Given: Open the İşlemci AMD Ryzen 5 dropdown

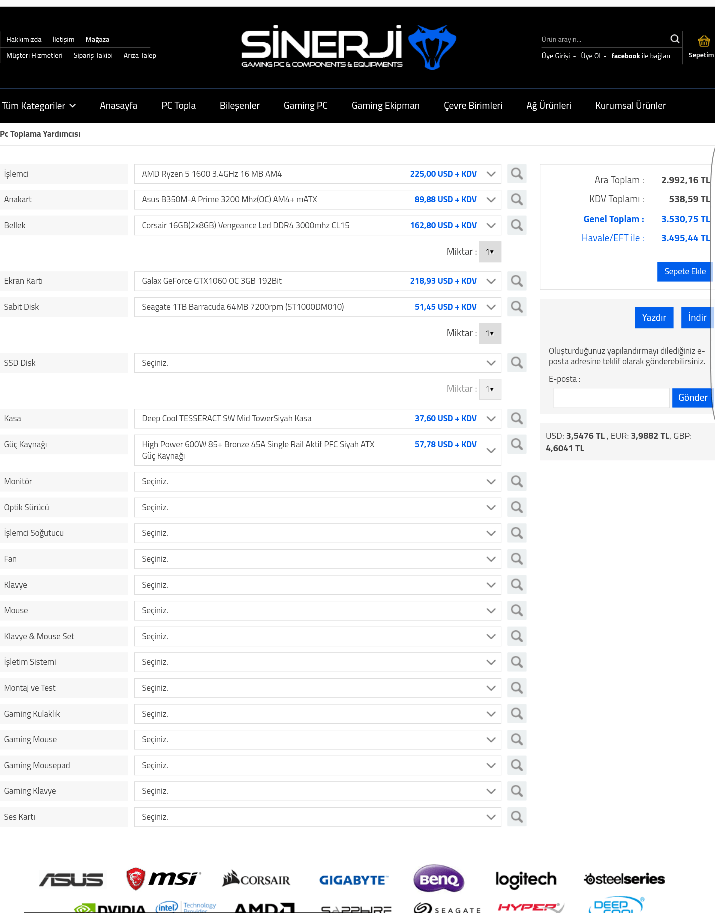Looking at the screenshot, I should click(317, 174).
